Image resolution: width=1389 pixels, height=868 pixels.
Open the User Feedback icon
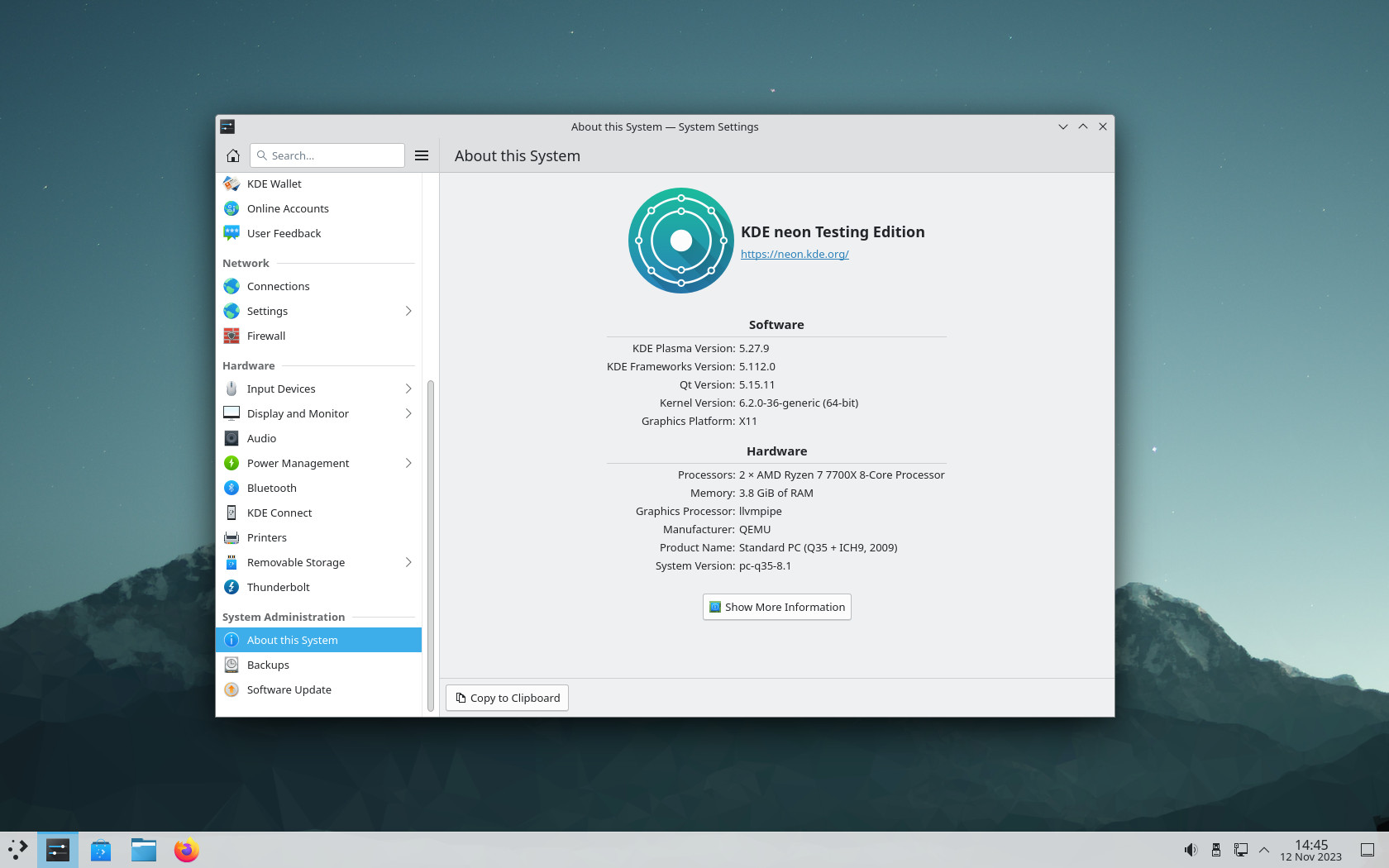coord(231,233)
